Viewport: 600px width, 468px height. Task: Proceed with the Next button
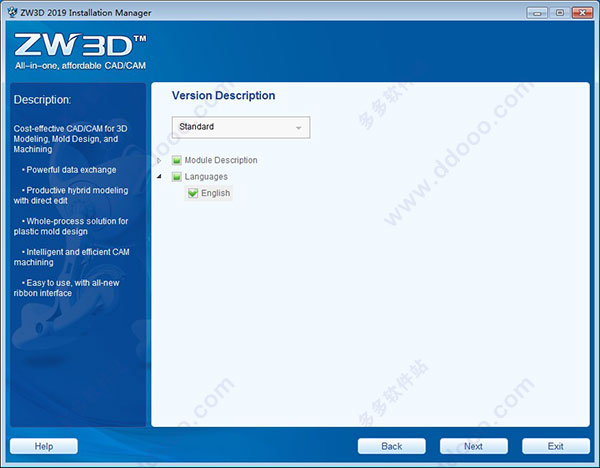coord(474,446)
